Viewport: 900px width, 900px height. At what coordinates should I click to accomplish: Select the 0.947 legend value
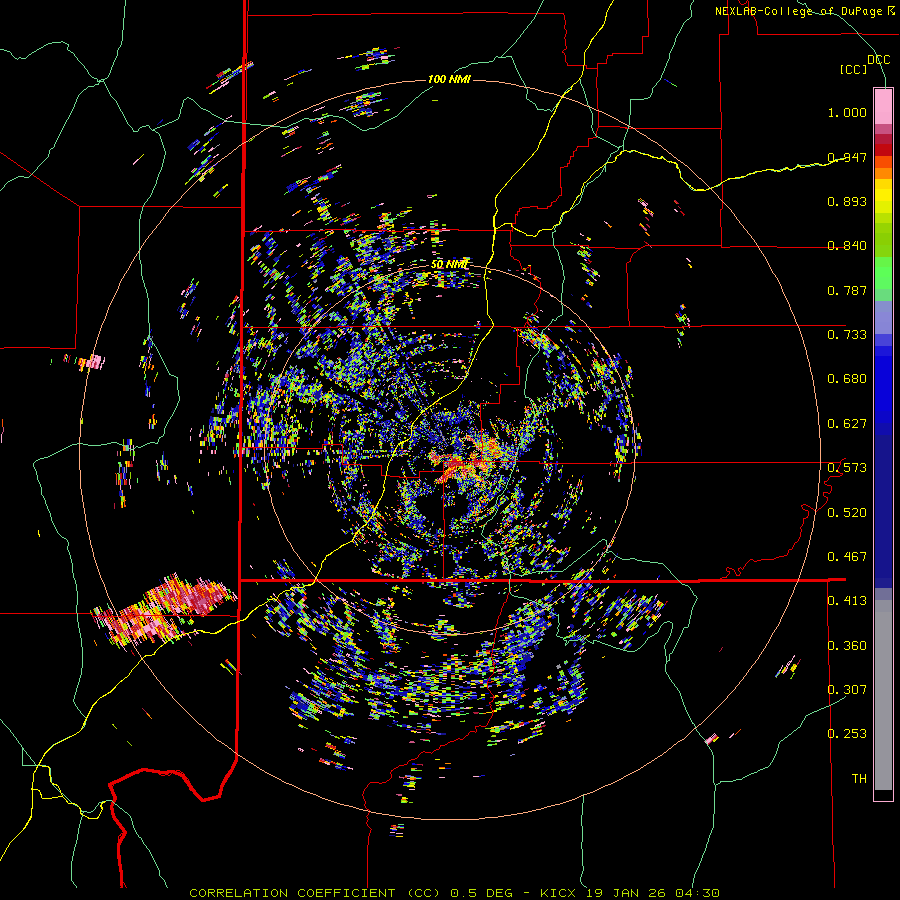click(x=847, y=157)
